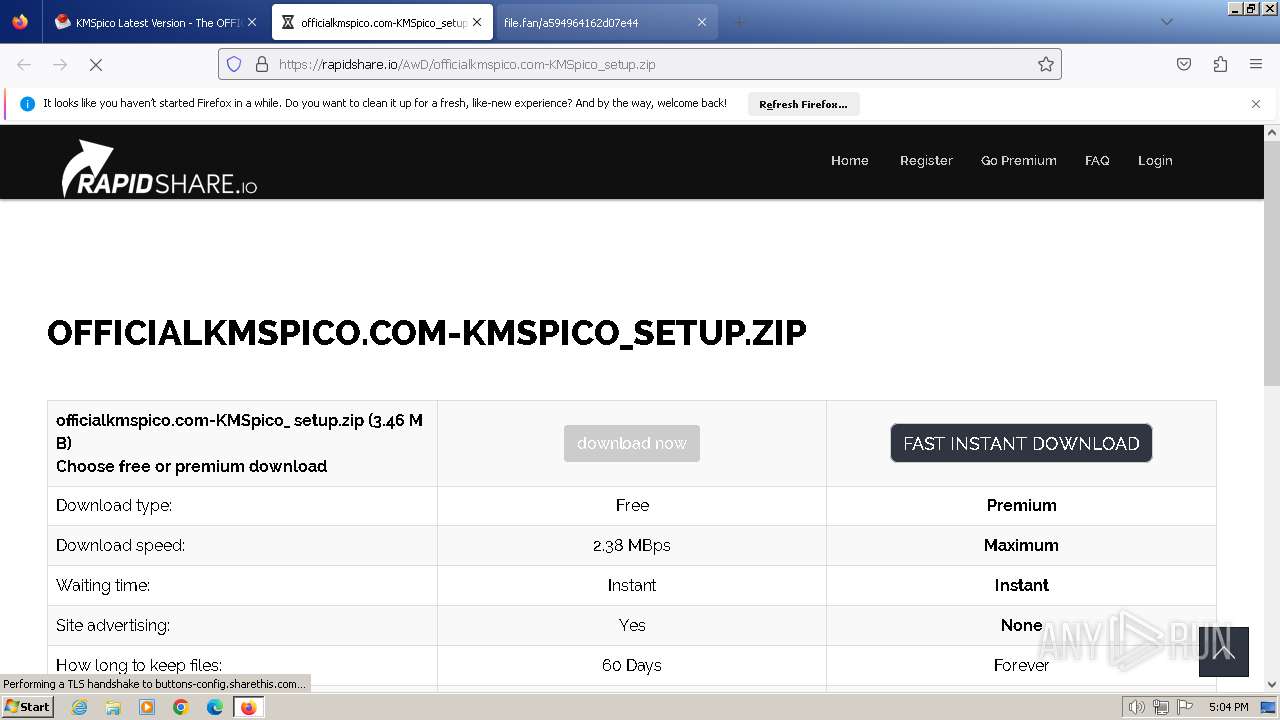Go back one page
This screenshot has width=1280, height=720.
(x=24, y=64)
